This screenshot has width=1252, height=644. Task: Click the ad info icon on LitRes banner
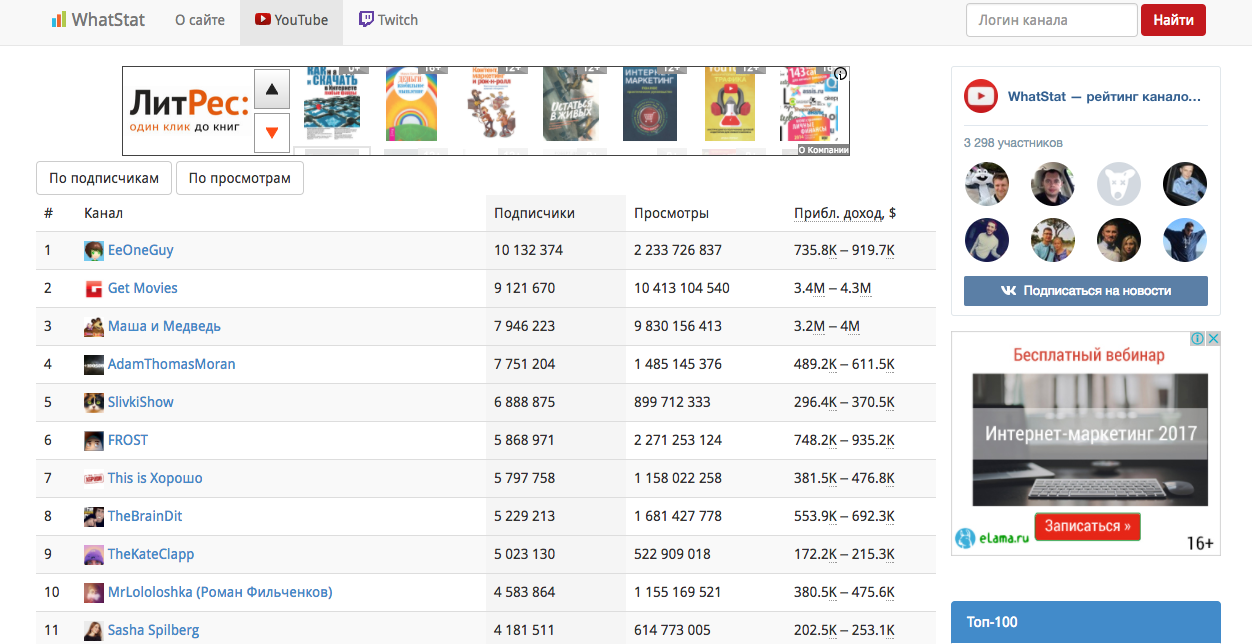click(x=842, y=74)
